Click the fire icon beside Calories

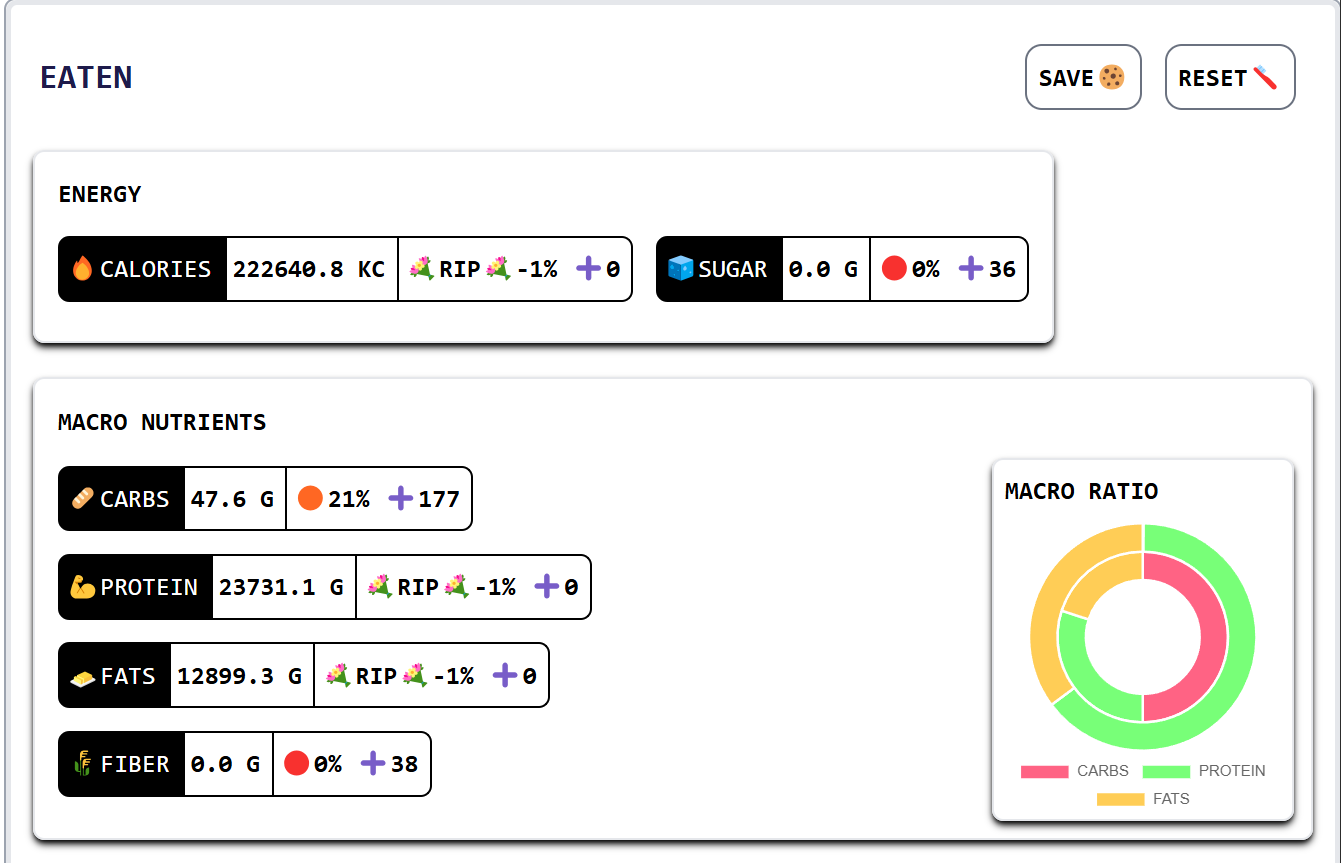(x=82, y=269)
